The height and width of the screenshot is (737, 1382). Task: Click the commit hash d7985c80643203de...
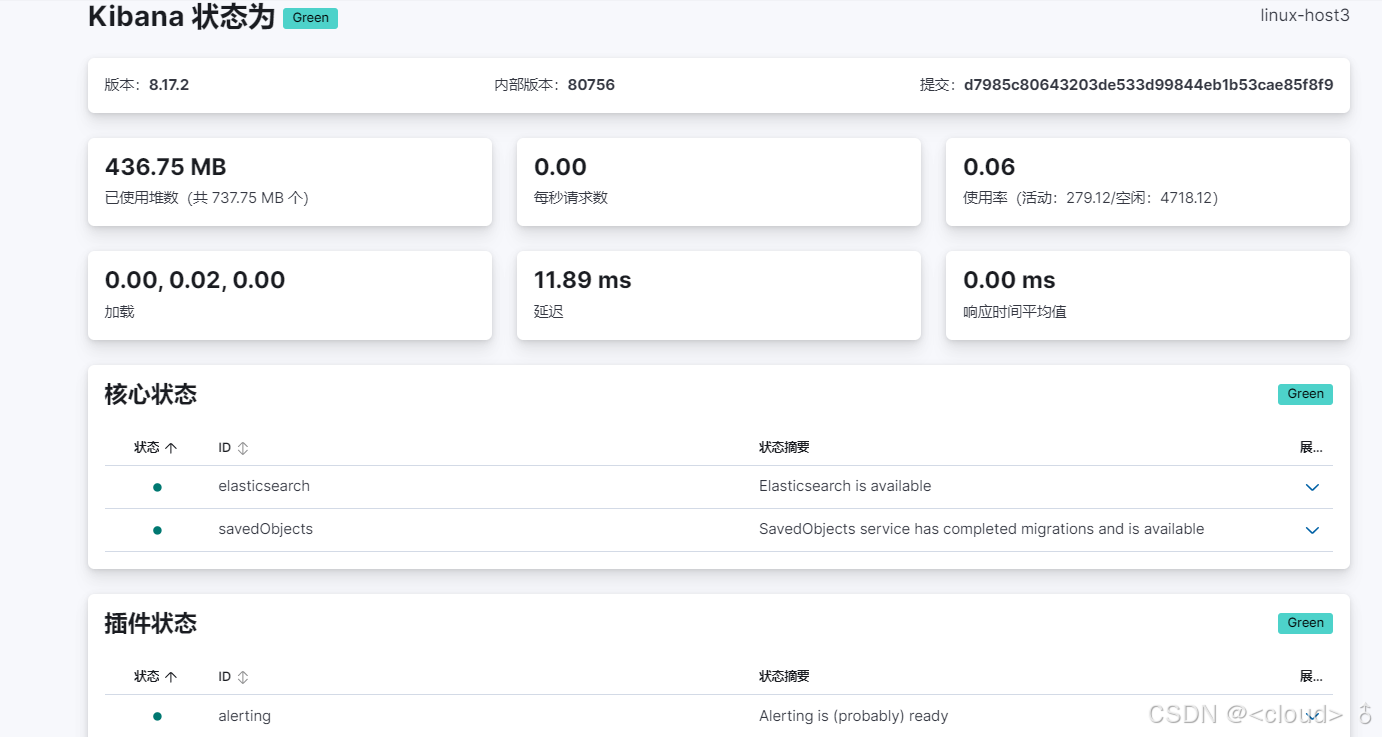pyautogui.click(x=1148, y=85)
